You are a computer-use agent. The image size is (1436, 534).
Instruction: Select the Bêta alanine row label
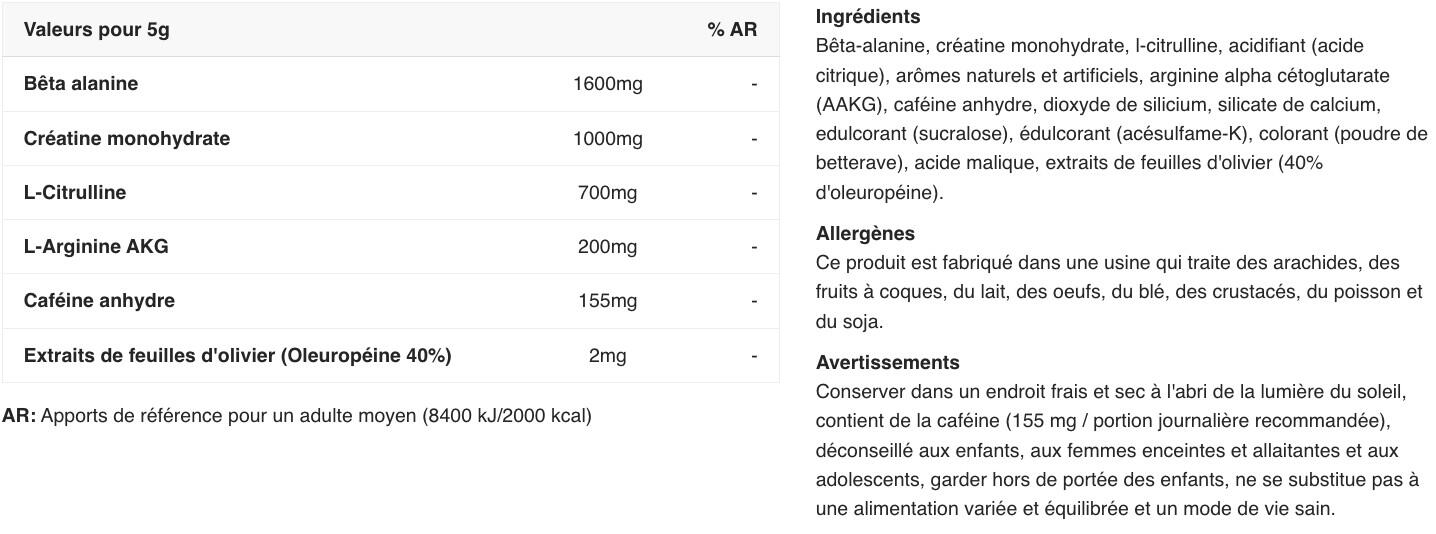point(81,84)
